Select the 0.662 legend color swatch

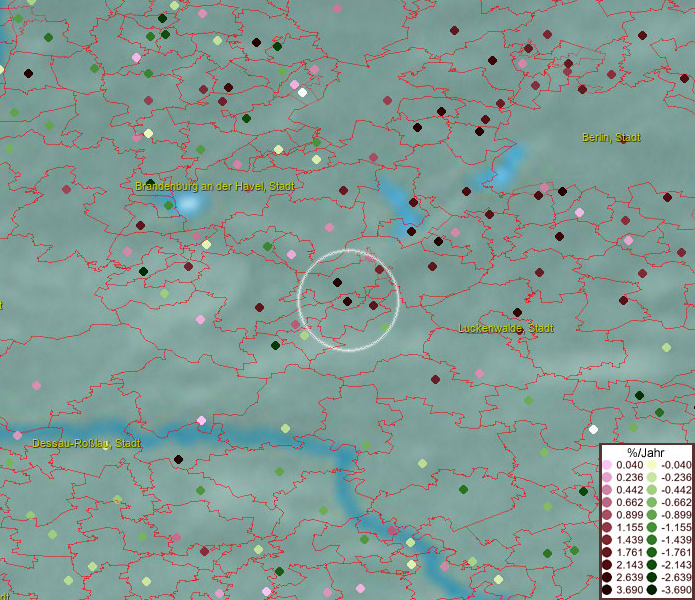607,503
